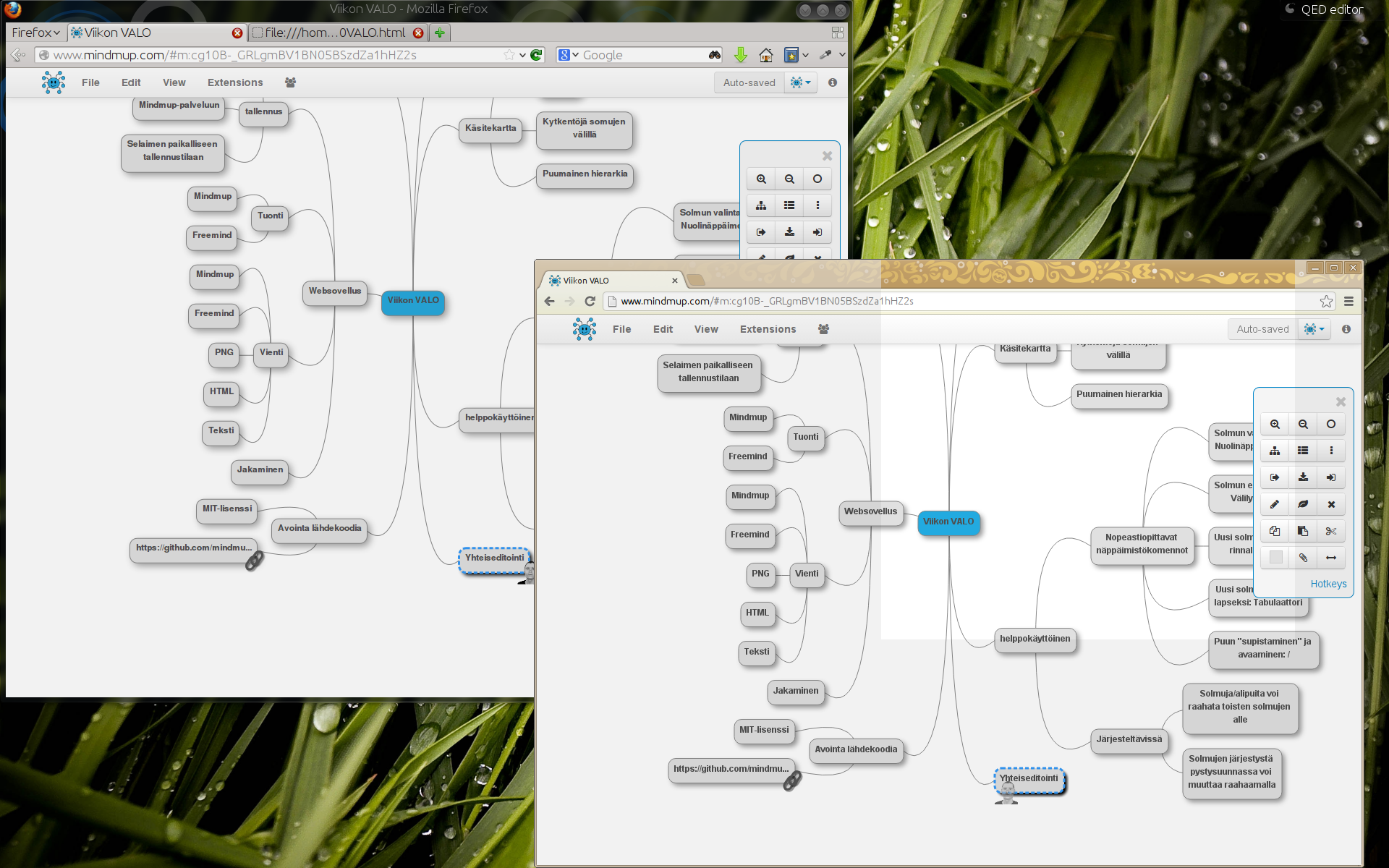Expand the Firefox application menu
Image resolution: width=1389 pixels, height=868 pixels.
pyautogui.click(x=35, y=33)
